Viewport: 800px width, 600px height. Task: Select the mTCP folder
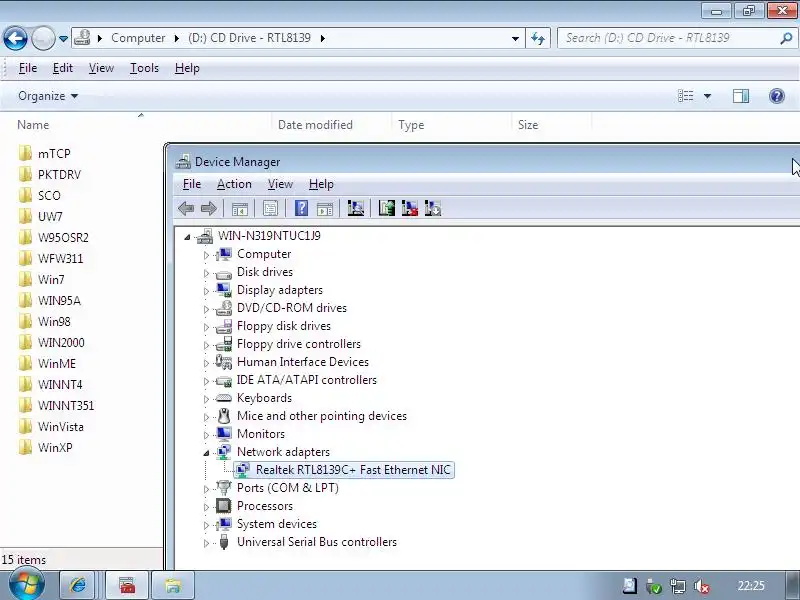pyautogui.click(x=45, y=154)
